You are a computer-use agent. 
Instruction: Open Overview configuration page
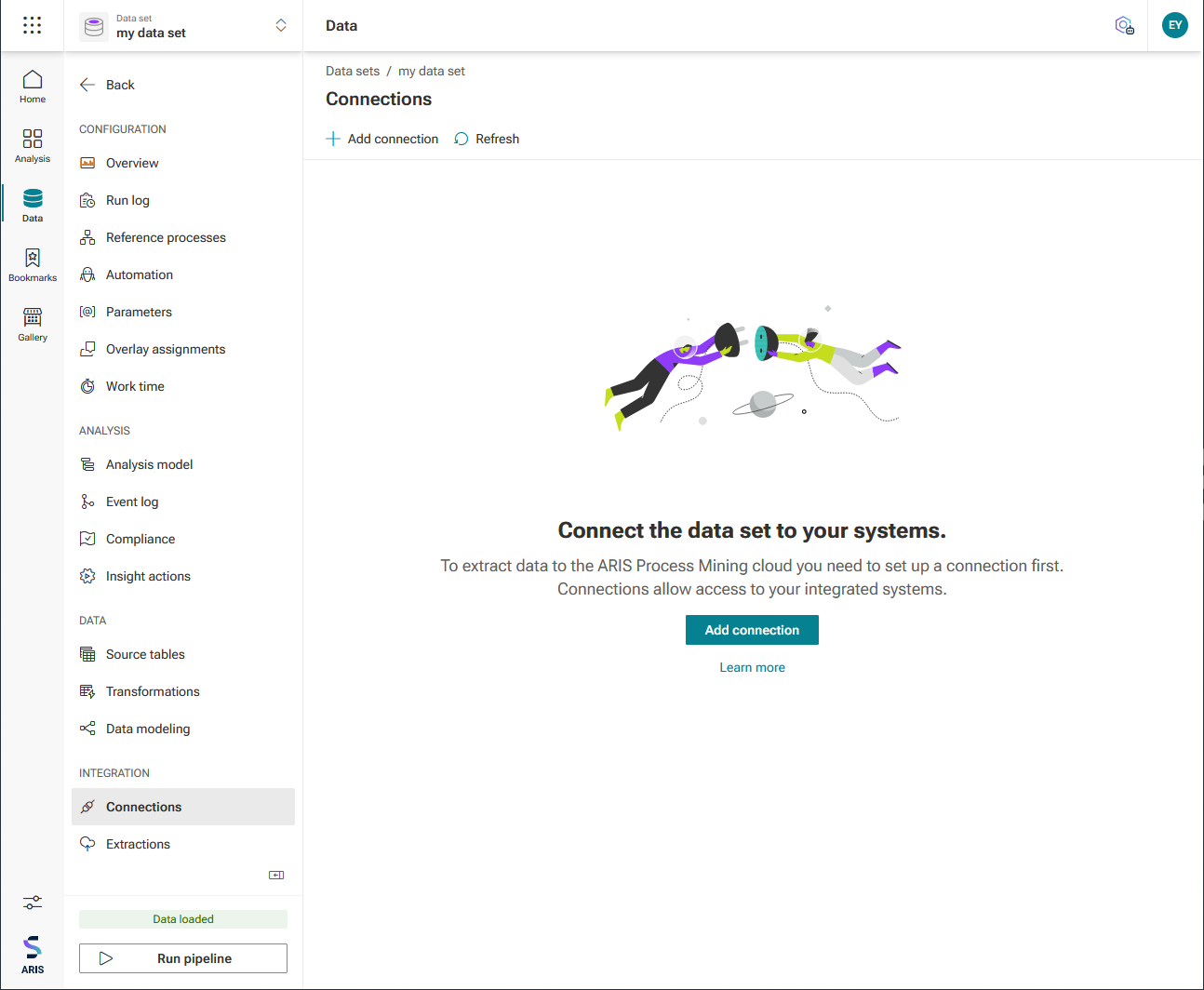coord(183,163)
